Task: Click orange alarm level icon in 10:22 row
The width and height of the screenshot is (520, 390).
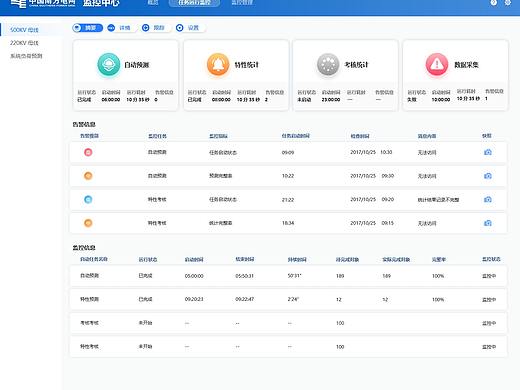Action: [x=88, y=176]
